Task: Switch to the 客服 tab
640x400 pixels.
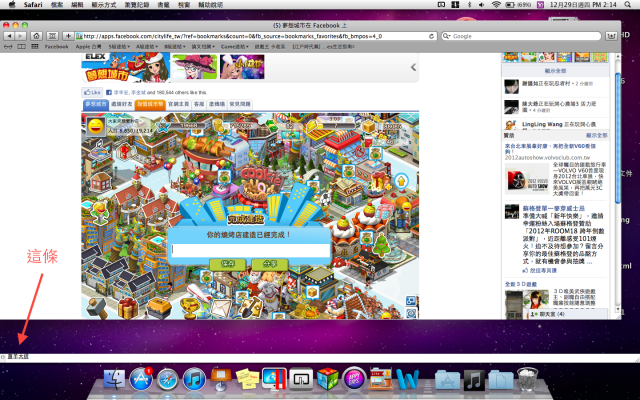Action: [199, 104]
